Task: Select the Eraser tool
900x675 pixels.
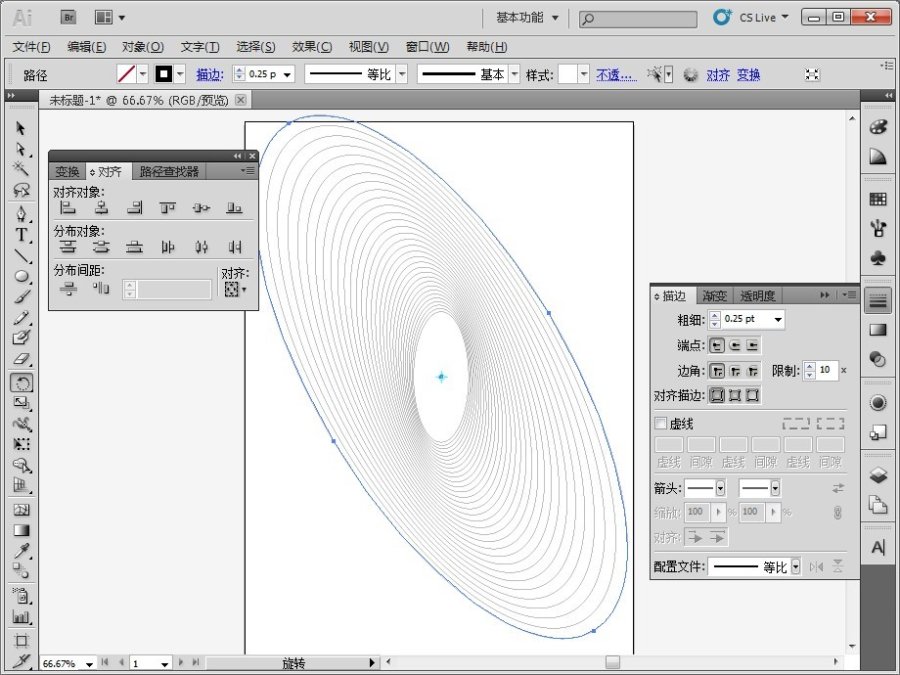Action: pyautogui.click(x=21, y=359)
